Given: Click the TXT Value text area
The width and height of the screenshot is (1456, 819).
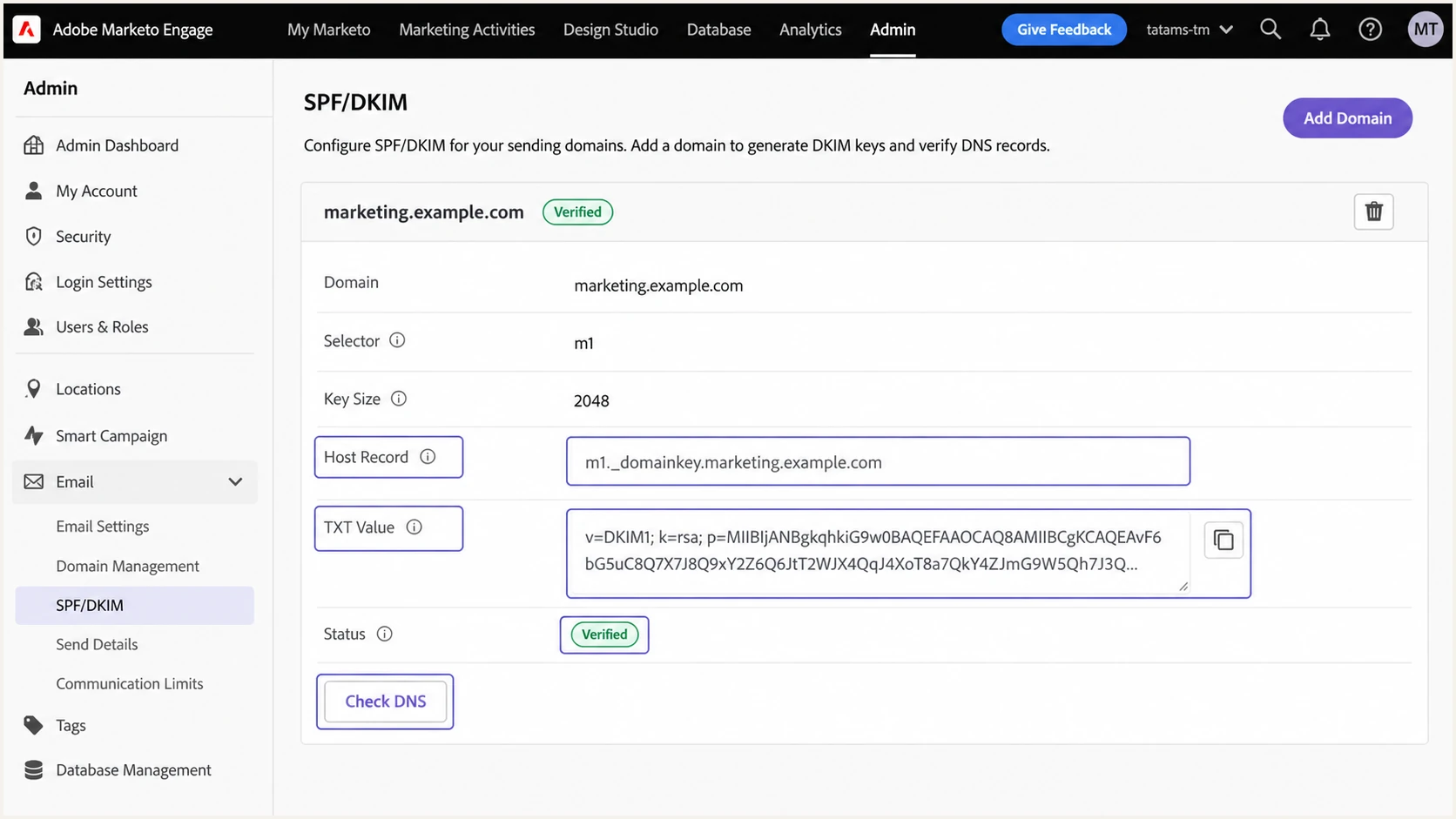Looking at the screenshot, I should [x=878, y=552].
